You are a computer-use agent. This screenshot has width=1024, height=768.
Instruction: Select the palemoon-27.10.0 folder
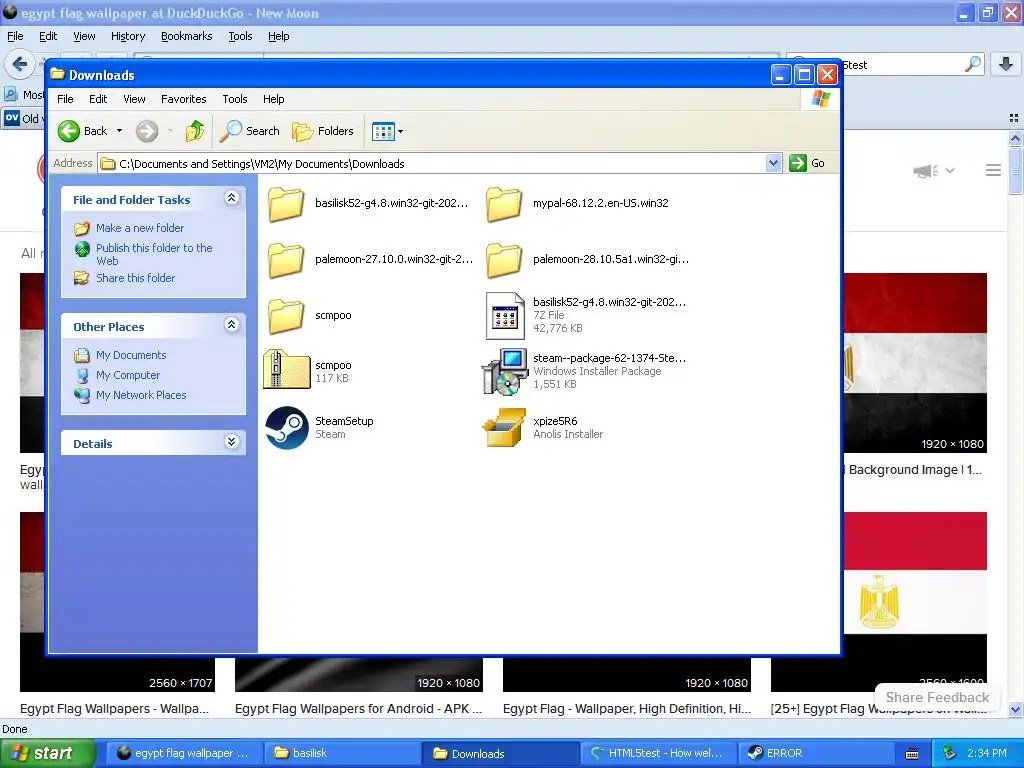[370, 260]
